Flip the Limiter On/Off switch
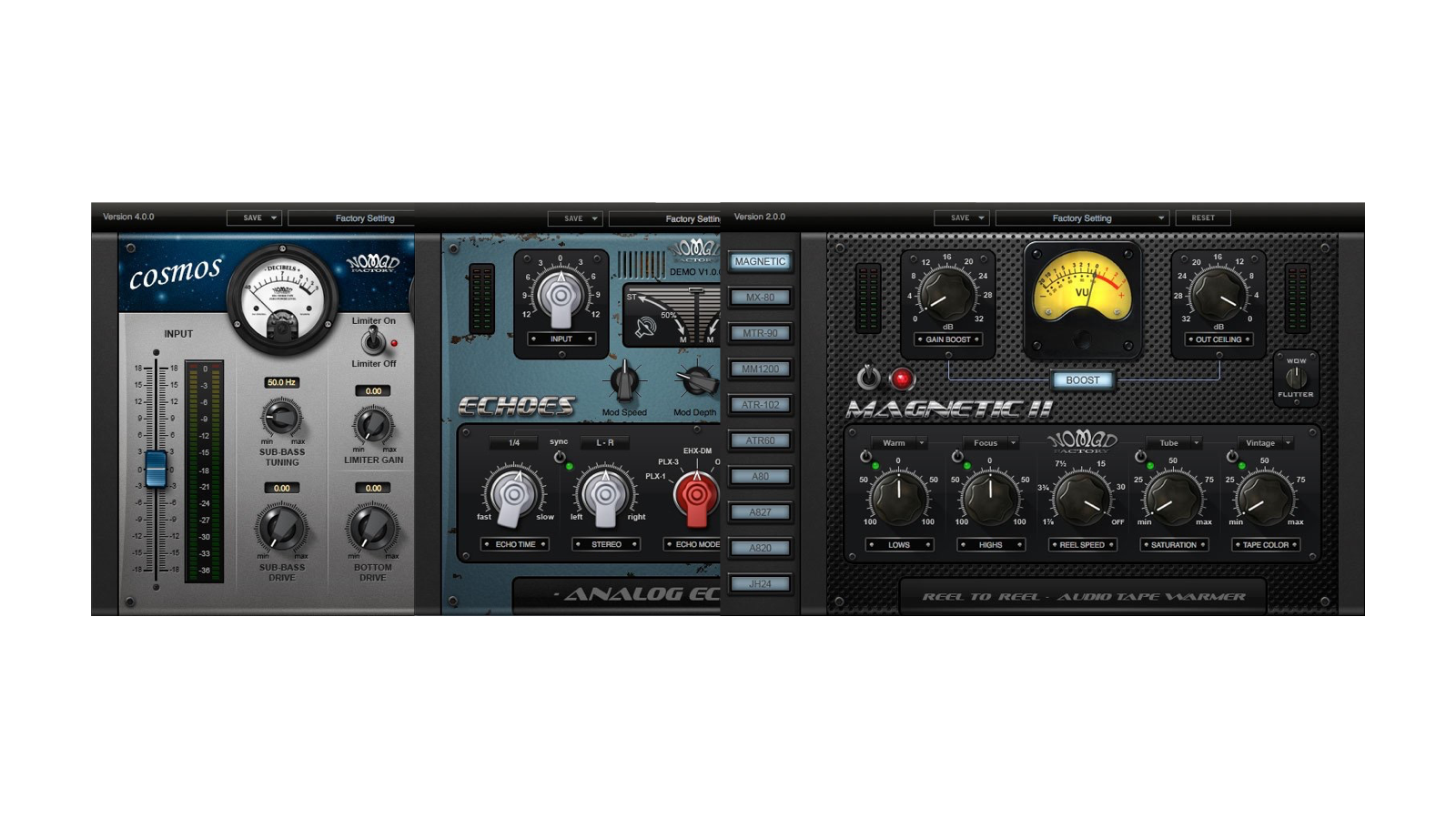1456x819 pixels. 372,341
